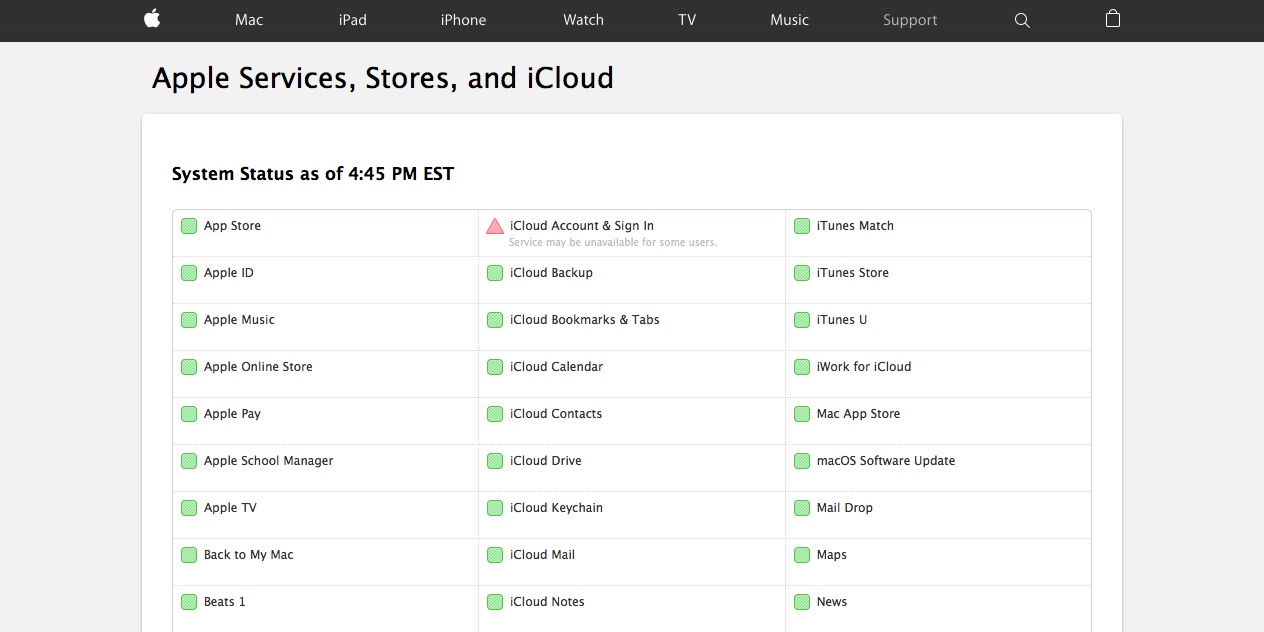Click the green status icon beside App Store
The width and height of the screenshot is (1264, 632).
[189, 226]
